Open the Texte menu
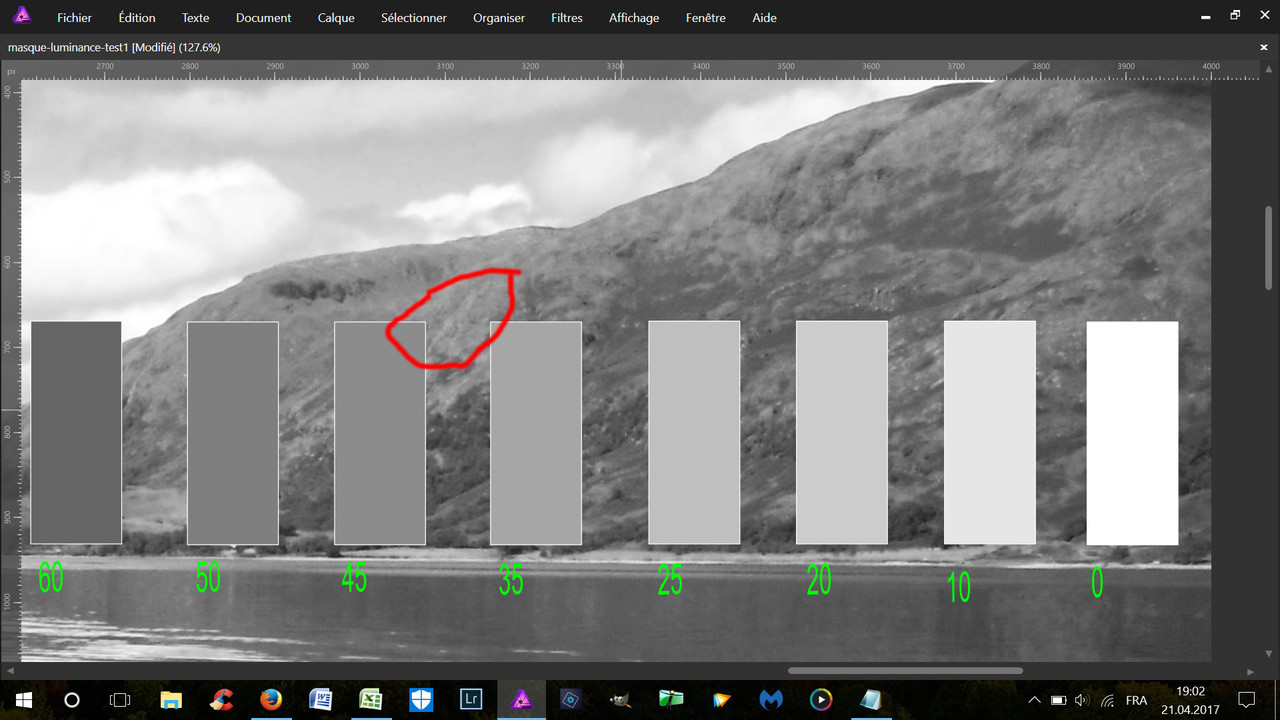The image size is (1280, 720). point(196,18)
